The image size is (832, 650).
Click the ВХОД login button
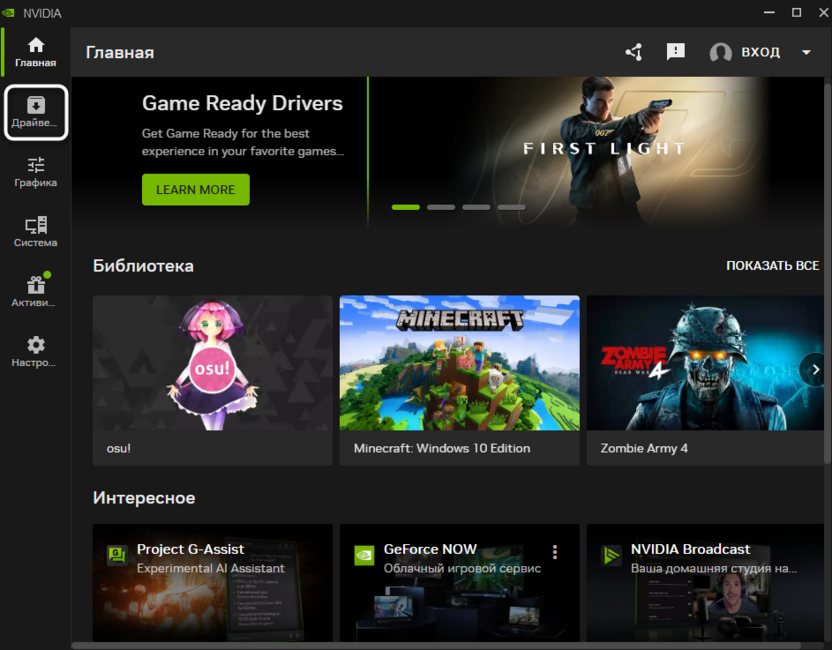point(760,52)
